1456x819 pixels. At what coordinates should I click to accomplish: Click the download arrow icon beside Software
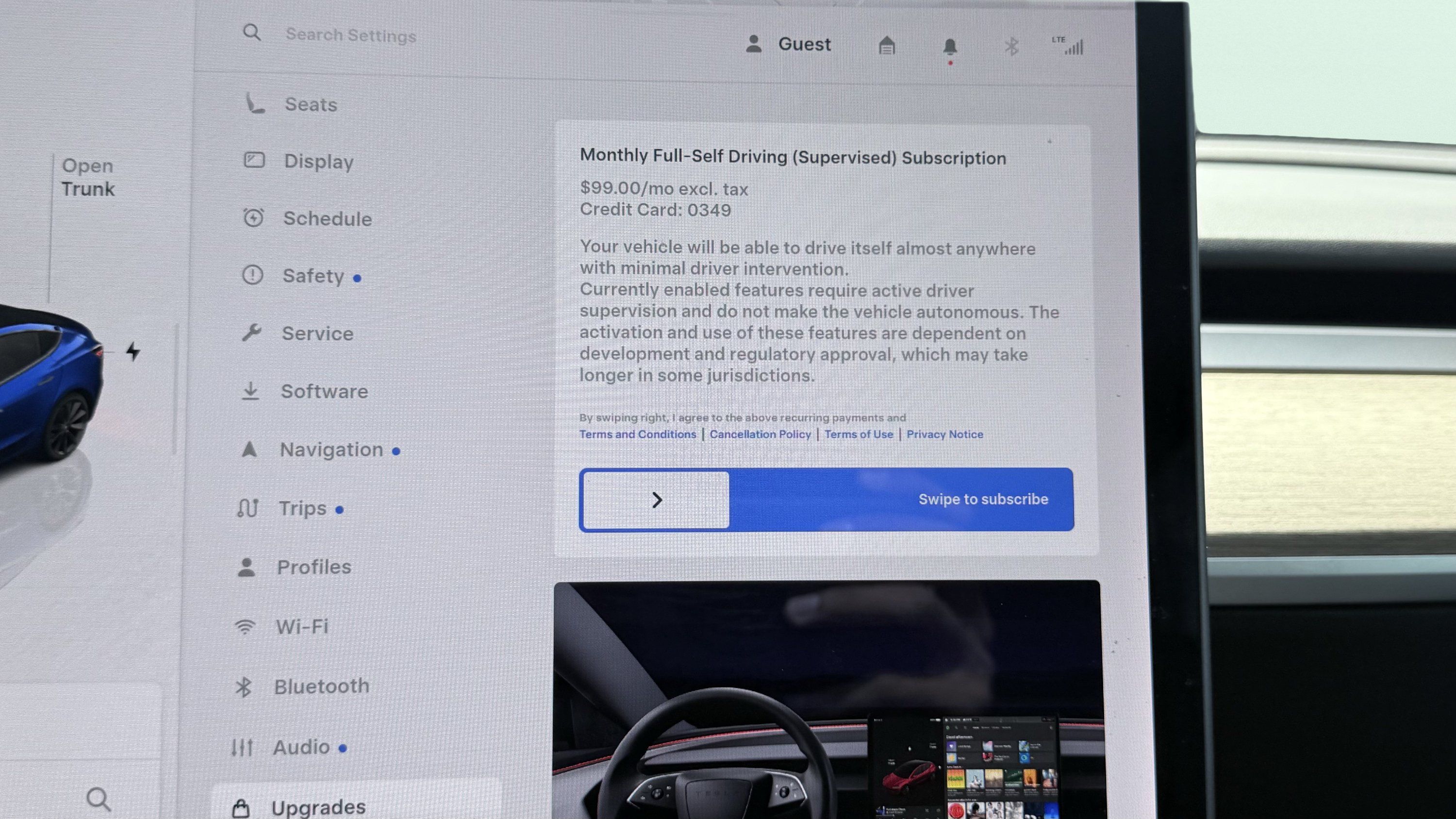(250, 390)
